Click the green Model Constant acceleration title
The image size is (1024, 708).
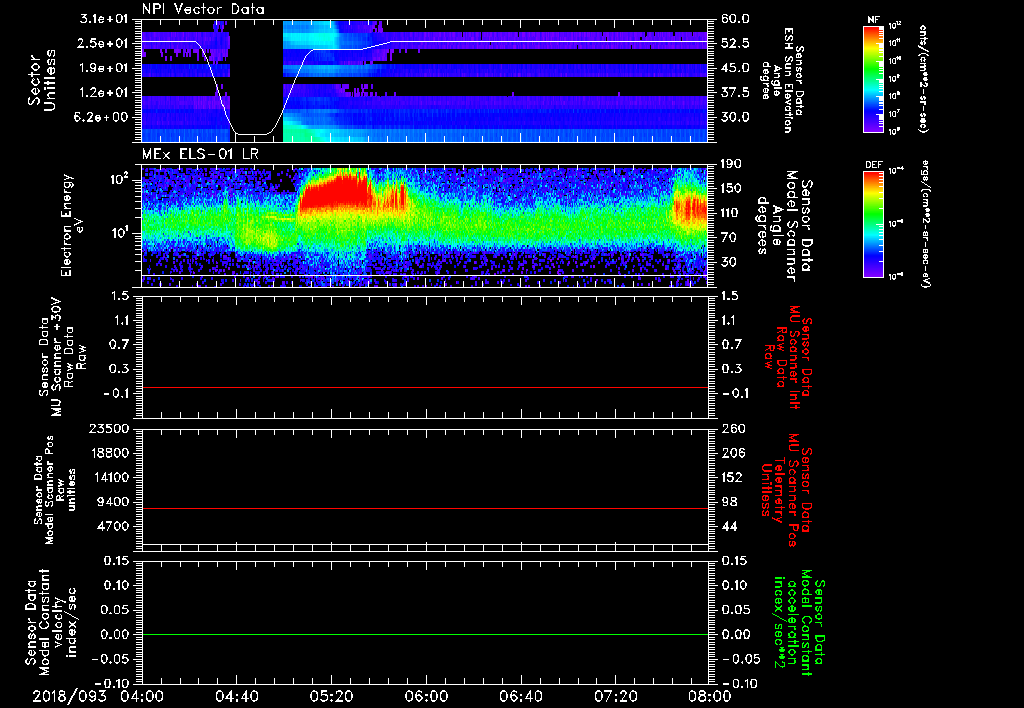pos(800,623)
